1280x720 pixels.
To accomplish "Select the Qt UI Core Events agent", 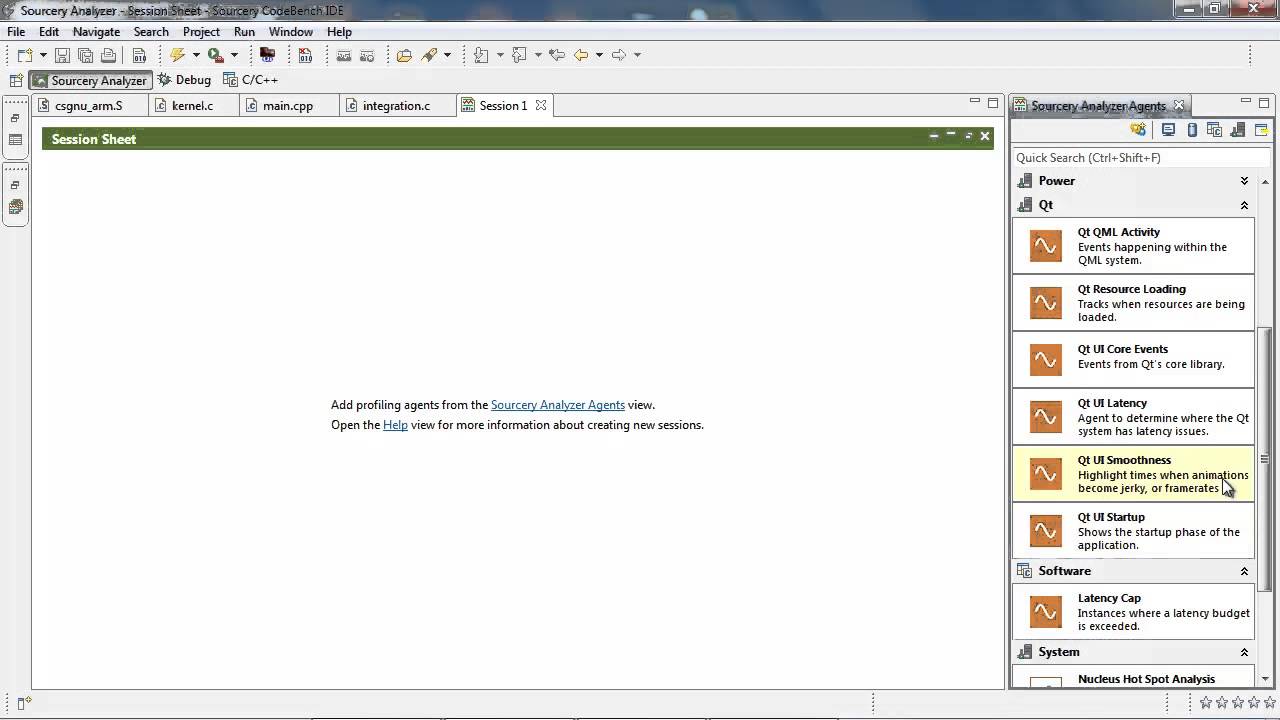I will (x=1133, y=359).
